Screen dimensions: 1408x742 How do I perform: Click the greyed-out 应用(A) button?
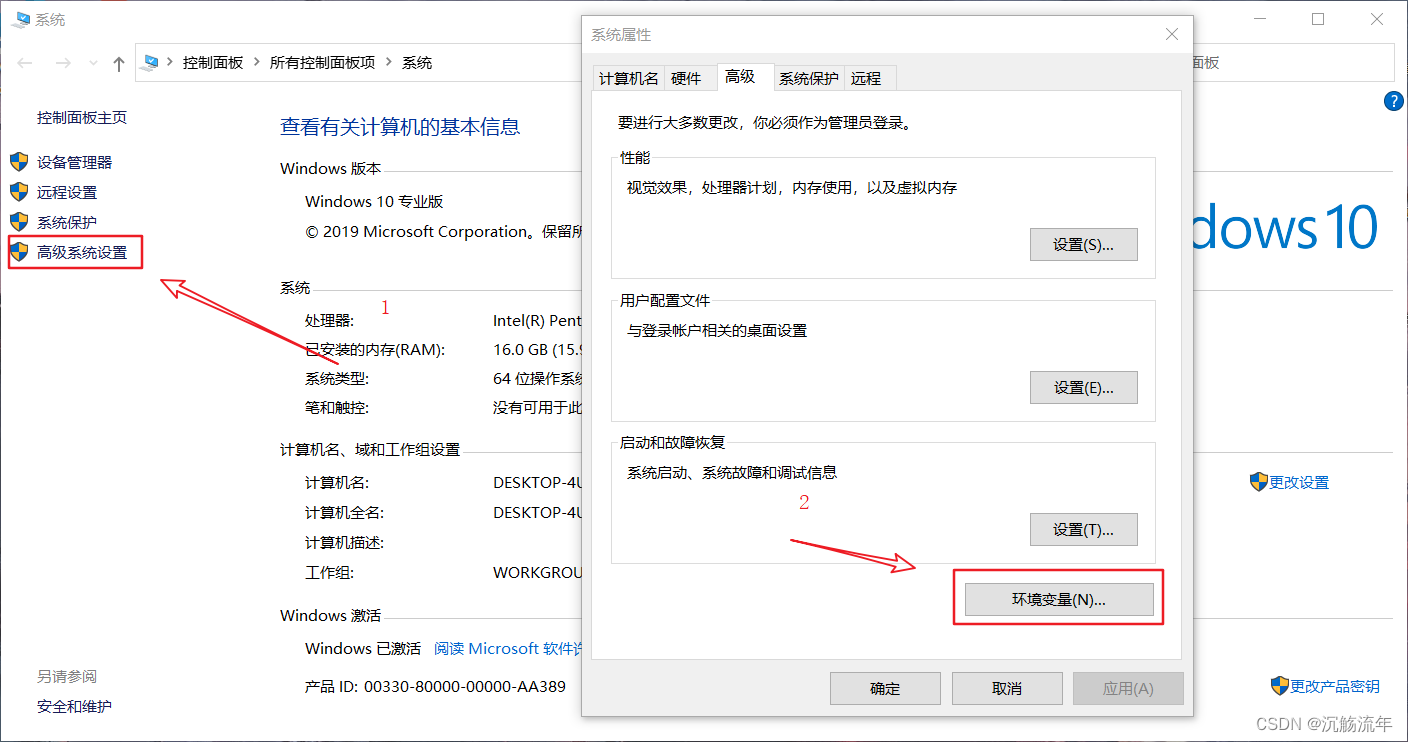pos(1128,688)
